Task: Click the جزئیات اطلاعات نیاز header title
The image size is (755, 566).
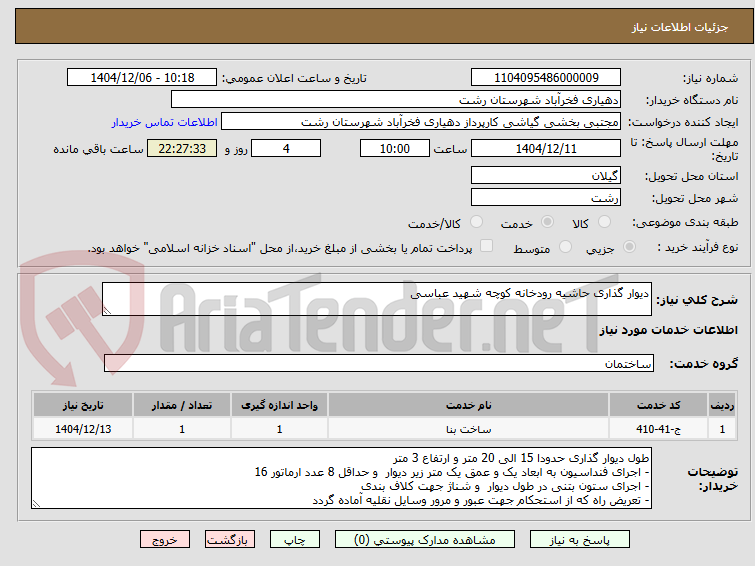Action: 680,27
